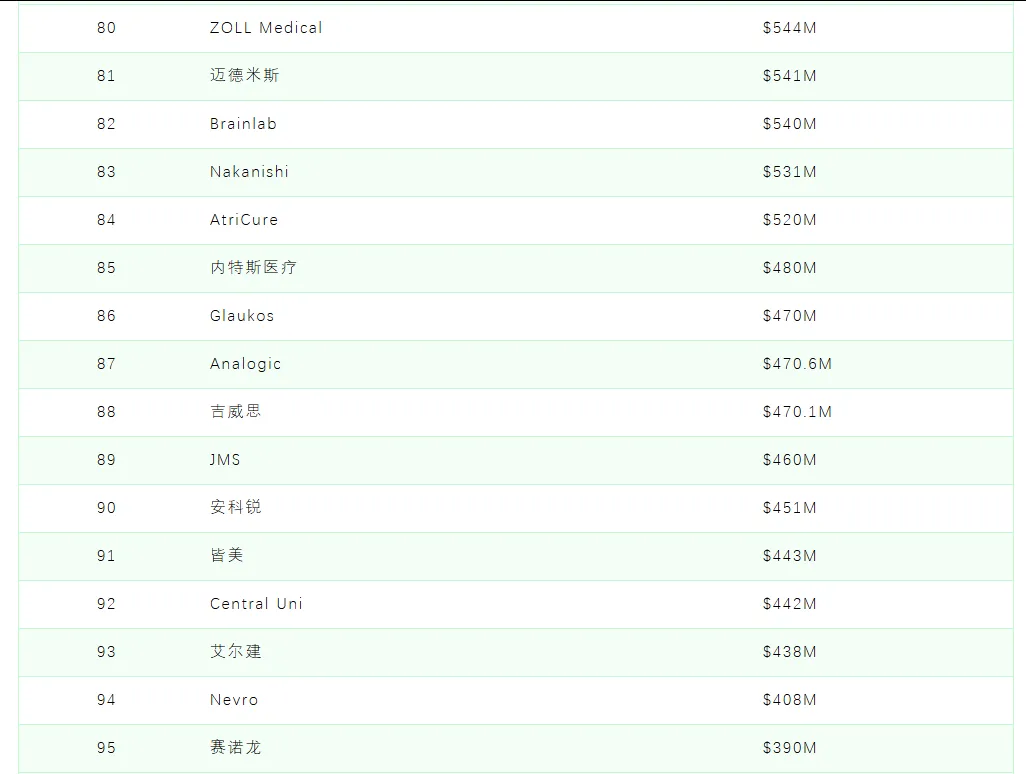Select the $390M revenue value

pyautogui.click(x=789, y=748)
